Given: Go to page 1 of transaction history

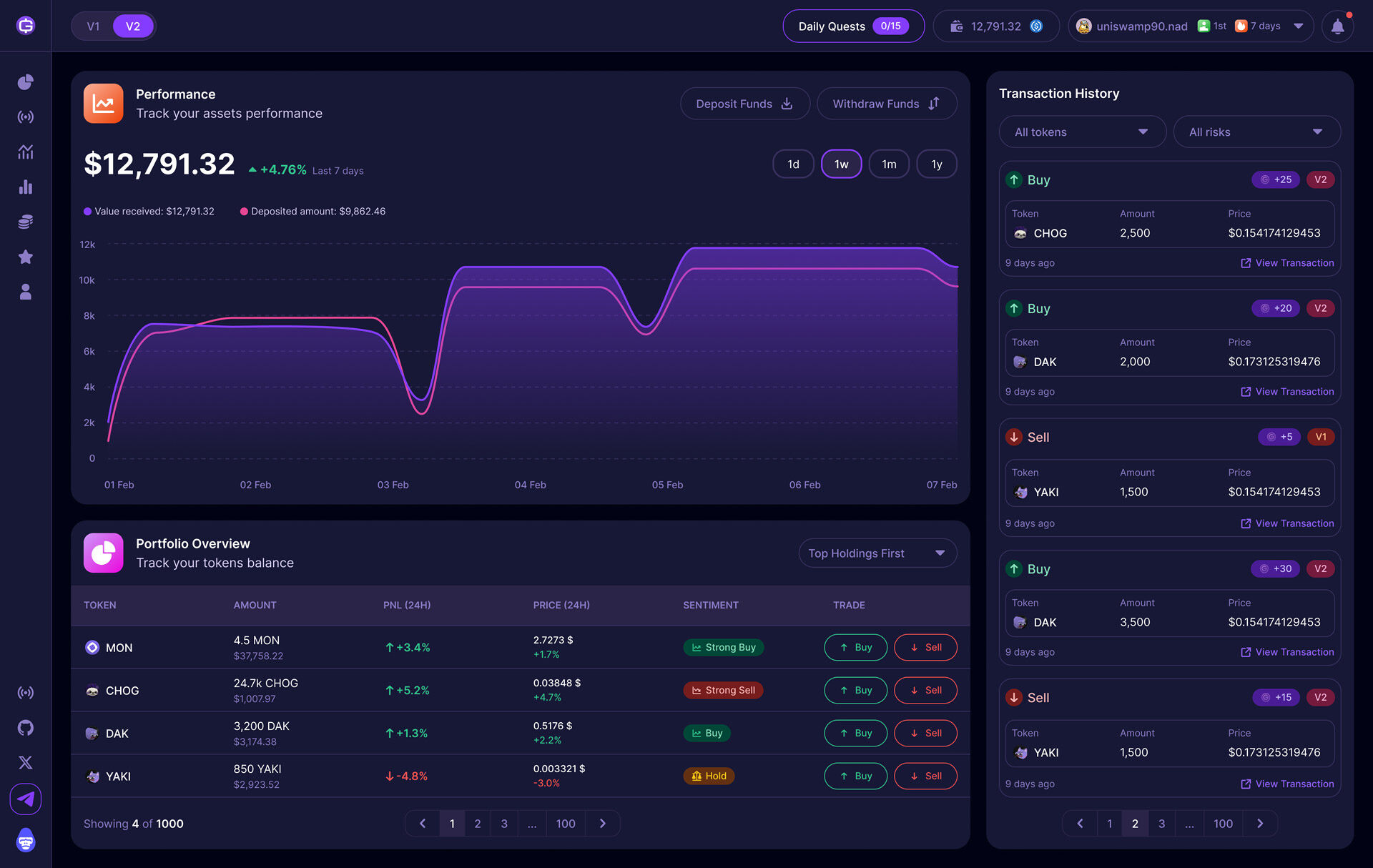Looking at the screenshot, I should point(1109,824).
